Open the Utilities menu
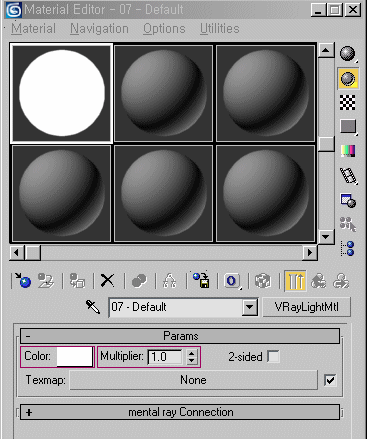 (x=220, y=29)
